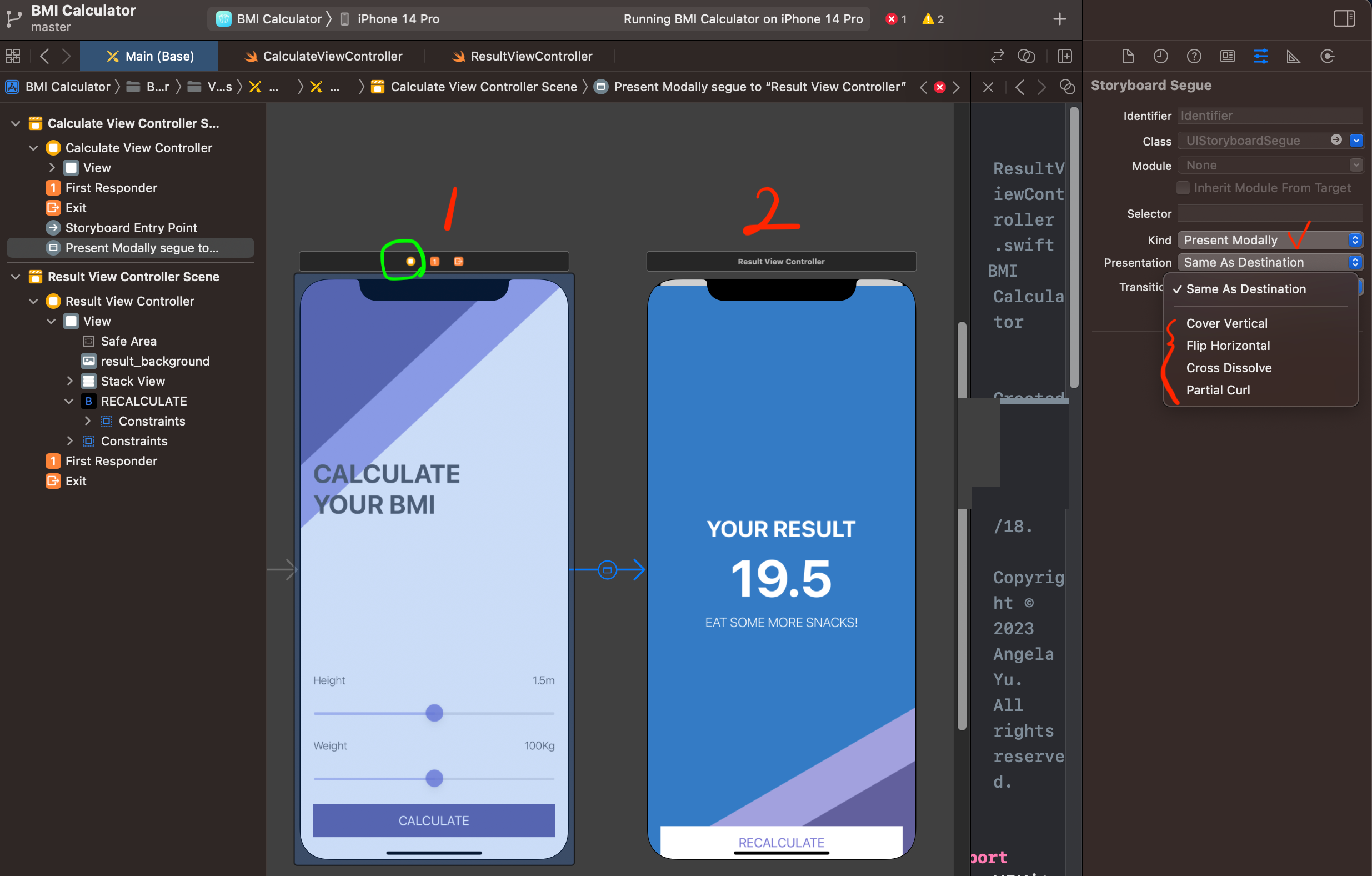Choose the Cover Vertical option

click(x=1226, y=323)
